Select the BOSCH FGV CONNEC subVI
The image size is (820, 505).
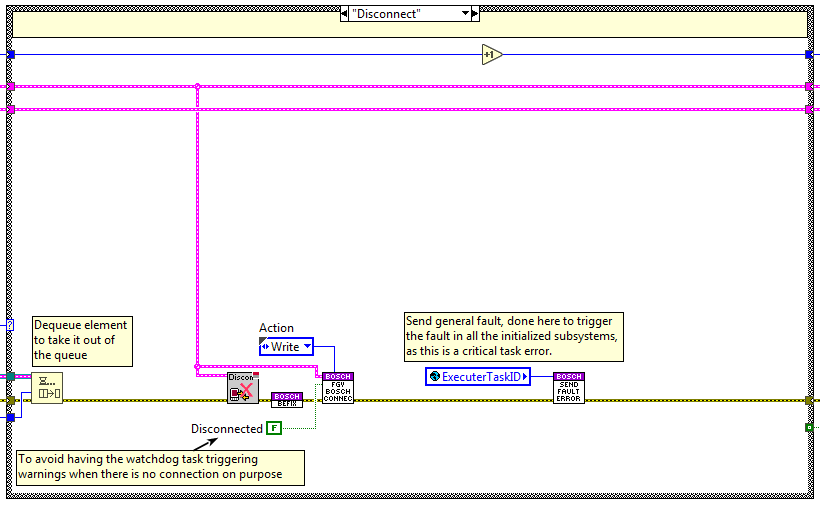(x=338, y=387)
